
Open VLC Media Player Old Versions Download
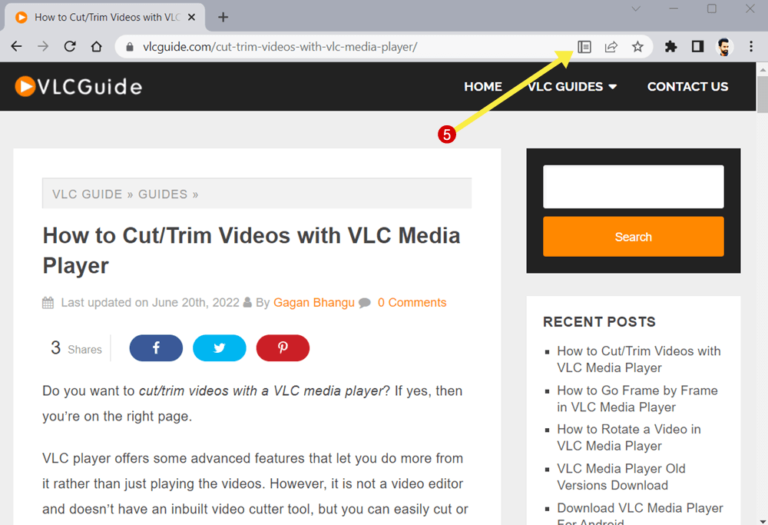click(x=621, y=477)
